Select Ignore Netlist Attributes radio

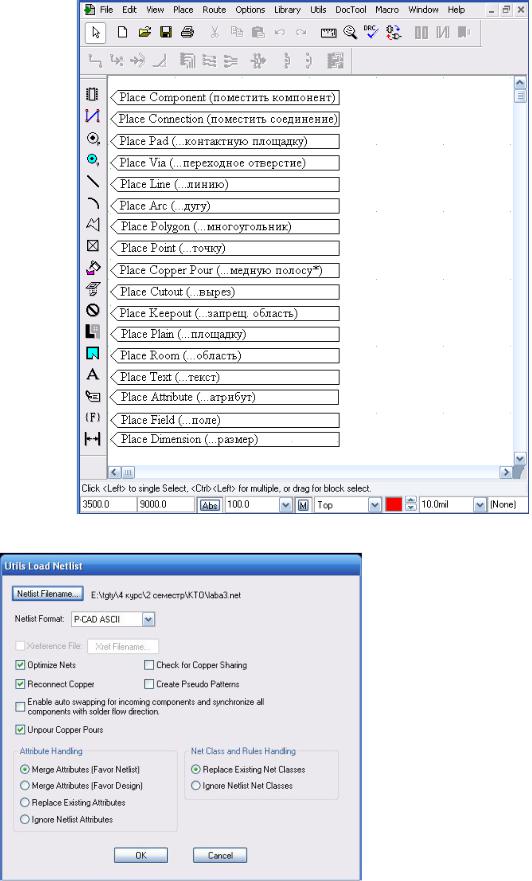point(25,819)
